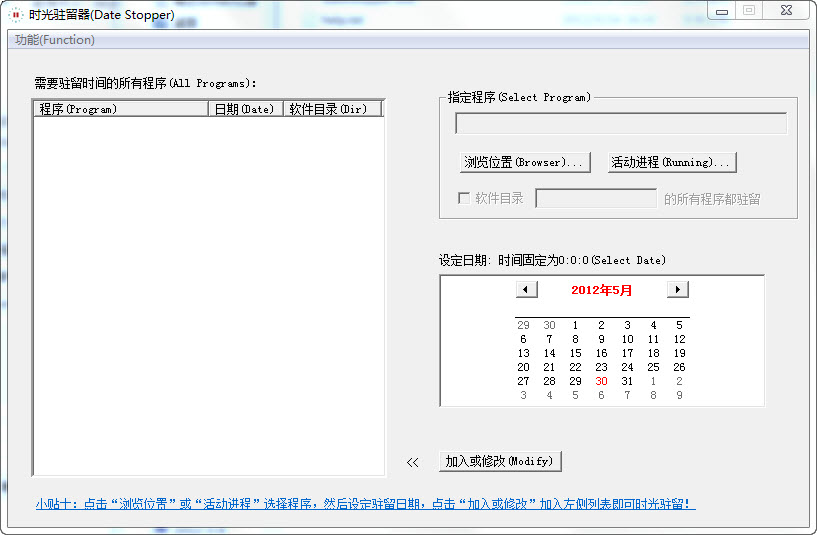Close the Date Stopper window

click(786, 10)
